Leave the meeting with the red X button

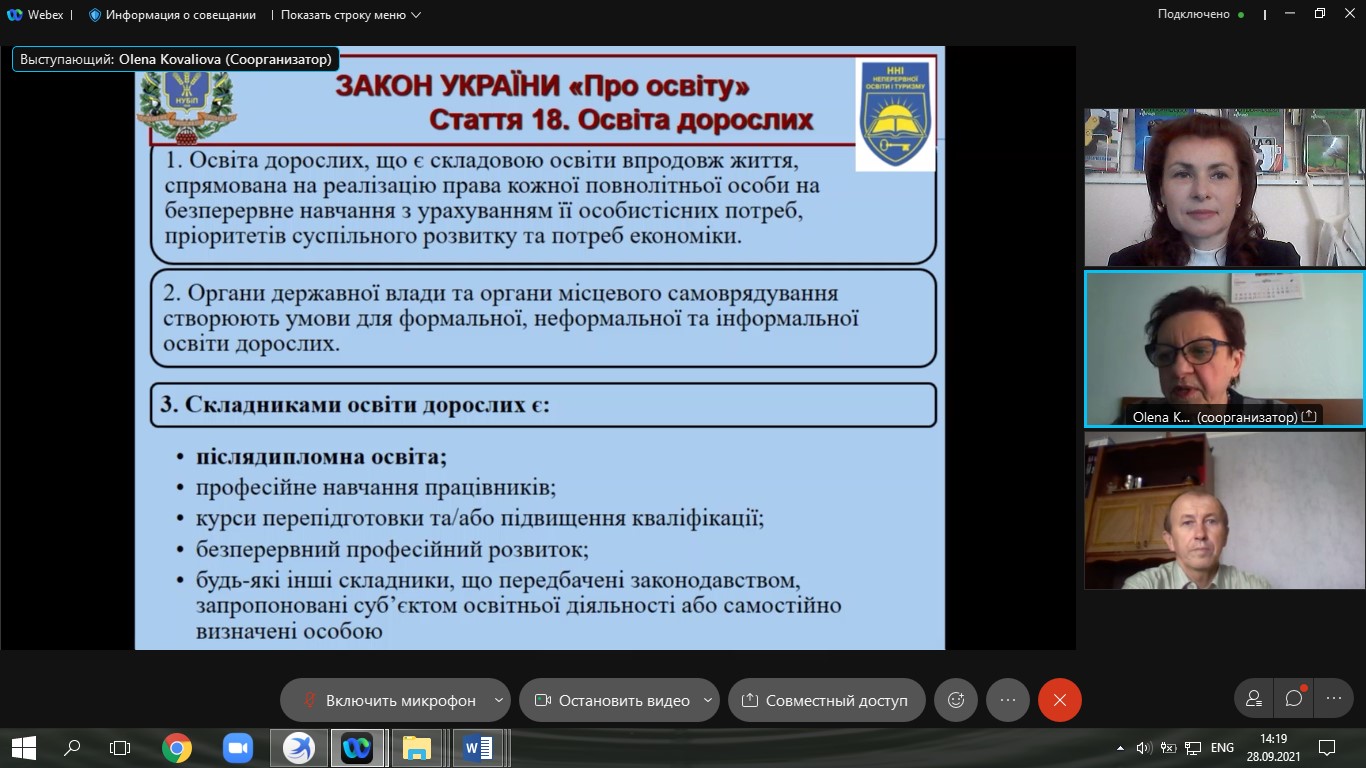point(1060,700)
